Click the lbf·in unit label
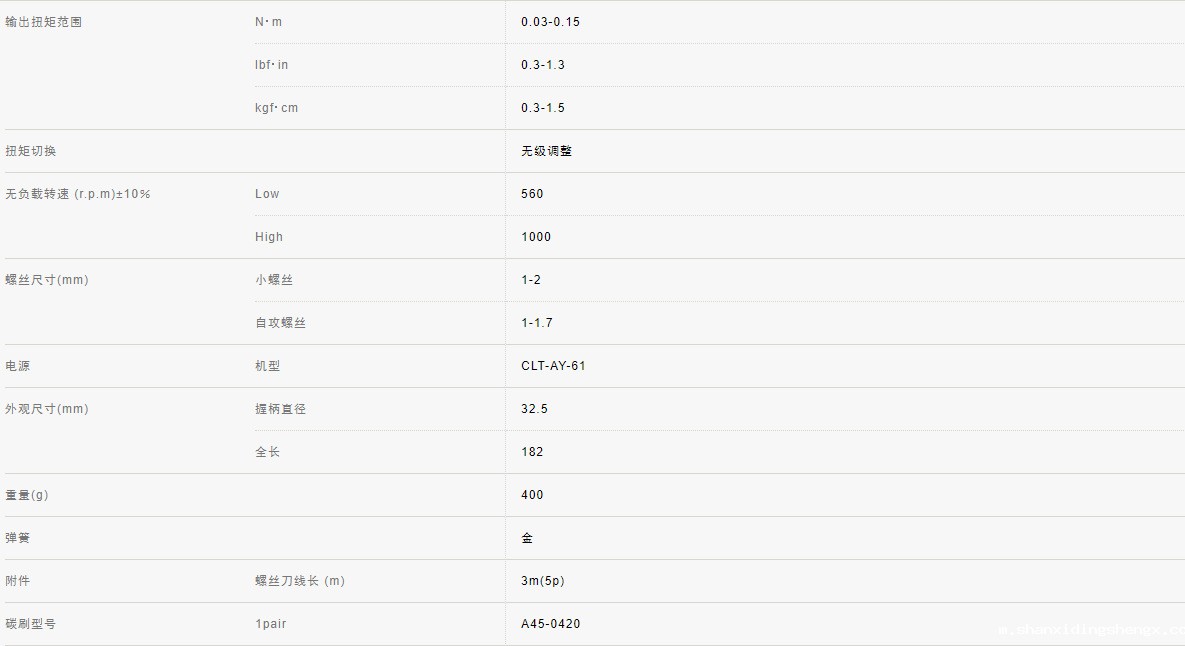This screenshot has width=1185, height=646. point(271,65)
